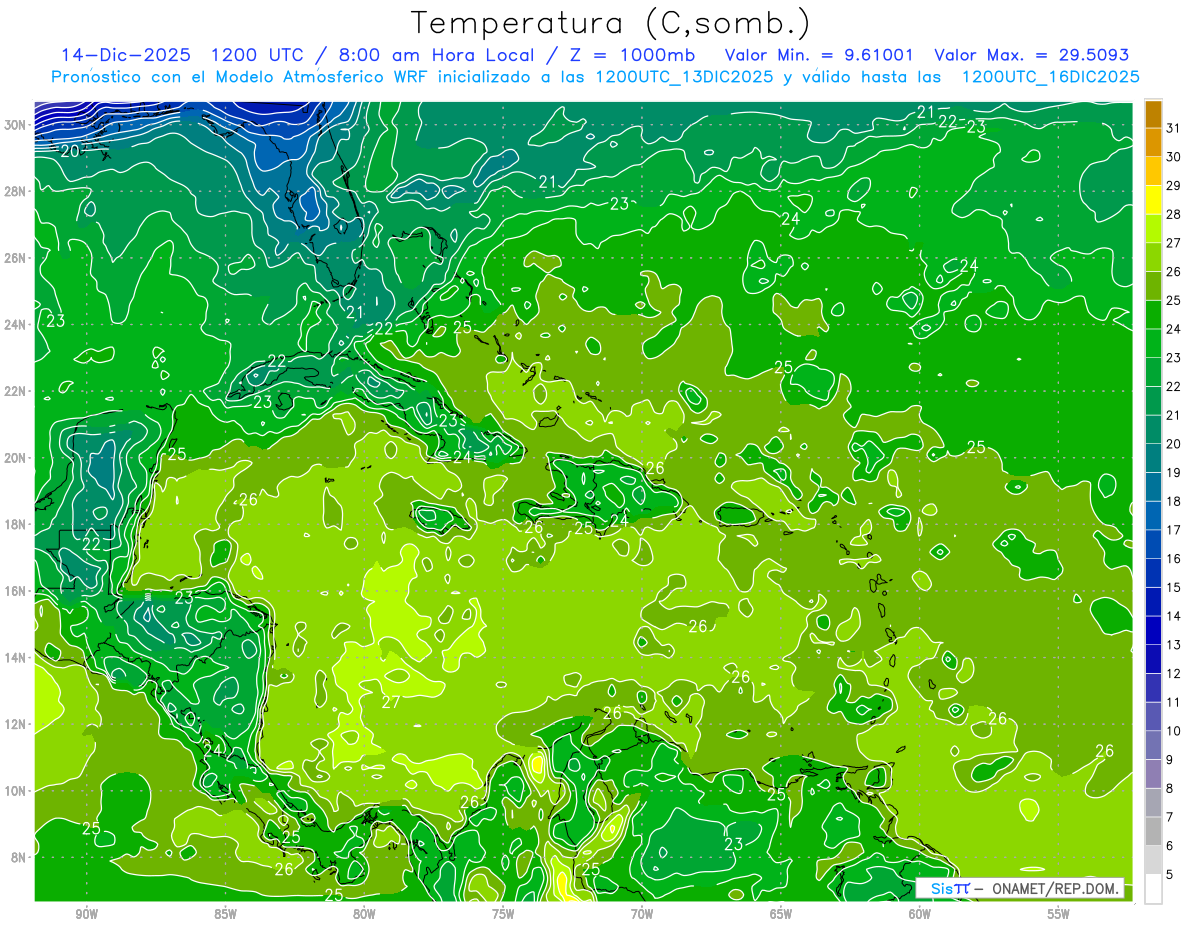Click the '22N' latitude axis label
Image resolution: width=1200 pixels, height=927 pixels.
tap(17, 391)
